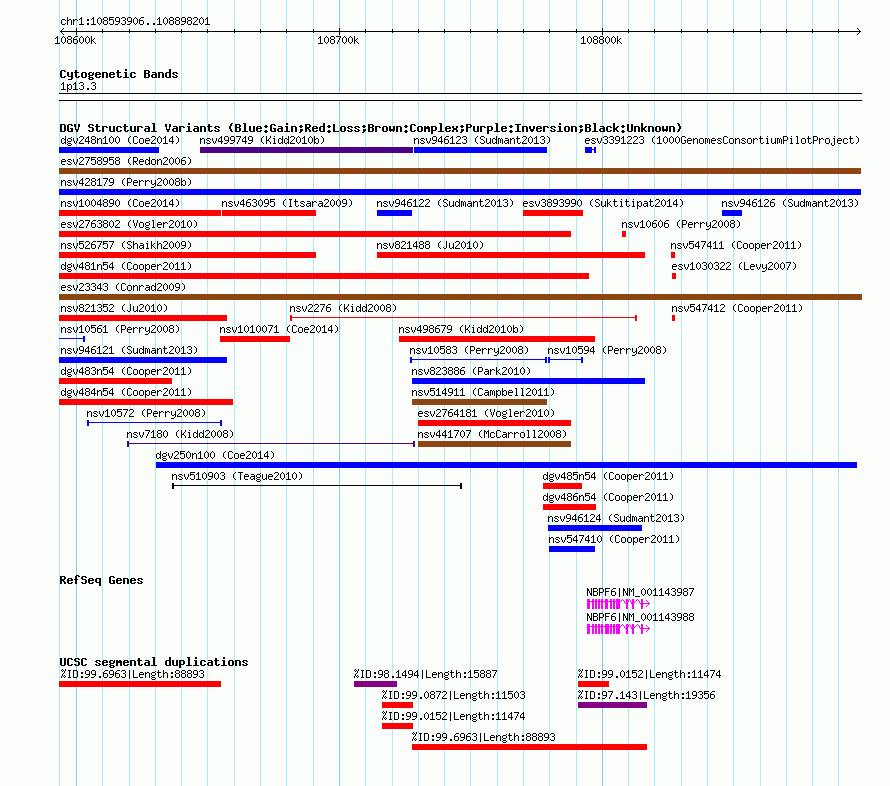Click the NBPF6 NM_001143987 exon glyph

[618, 604]
